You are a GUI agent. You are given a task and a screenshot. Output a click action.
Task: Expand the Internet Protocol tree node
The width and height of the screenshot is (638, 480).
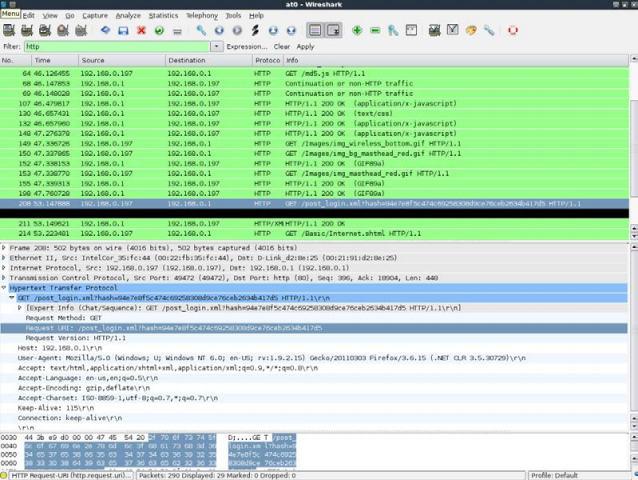[x=4, y=268]
